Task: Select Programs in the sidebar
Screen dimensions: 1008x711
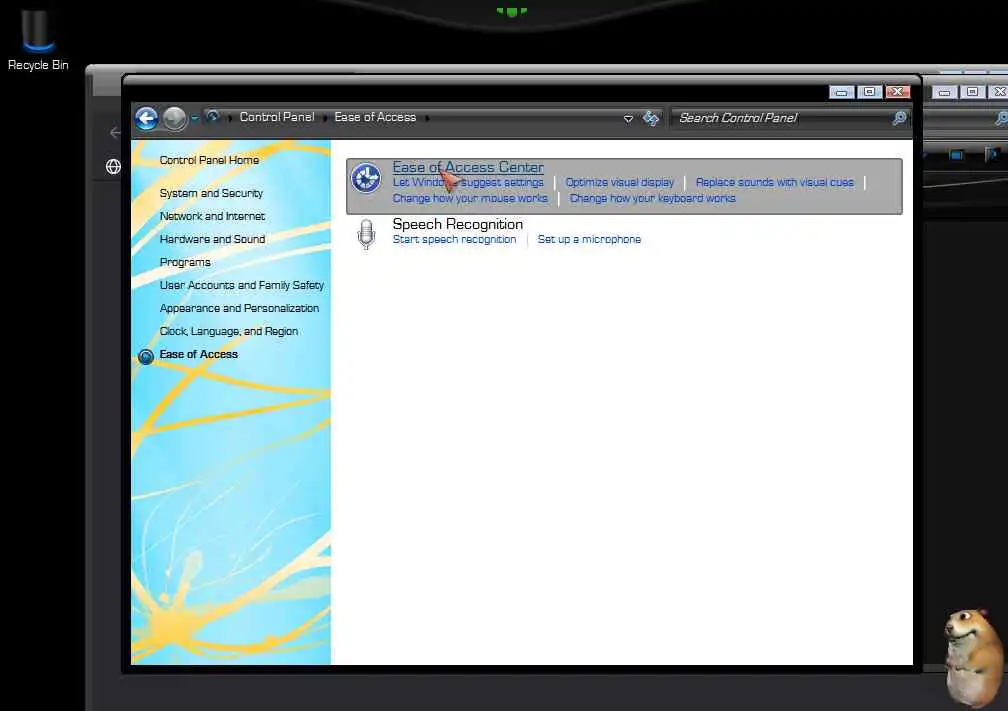Action: click(x=185, y=262)
